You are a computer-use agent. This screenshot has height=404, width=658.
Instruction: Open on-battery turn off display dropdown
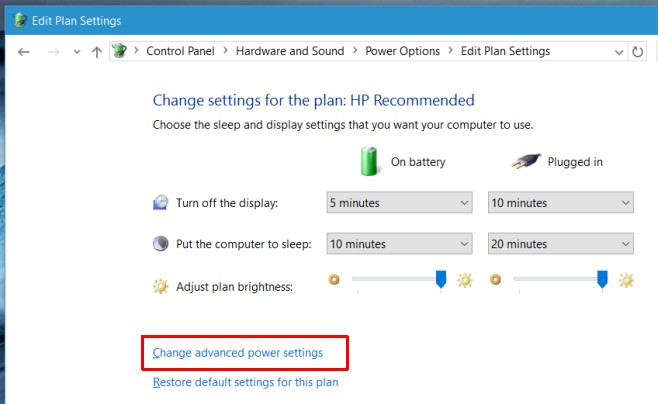point(400,203)
